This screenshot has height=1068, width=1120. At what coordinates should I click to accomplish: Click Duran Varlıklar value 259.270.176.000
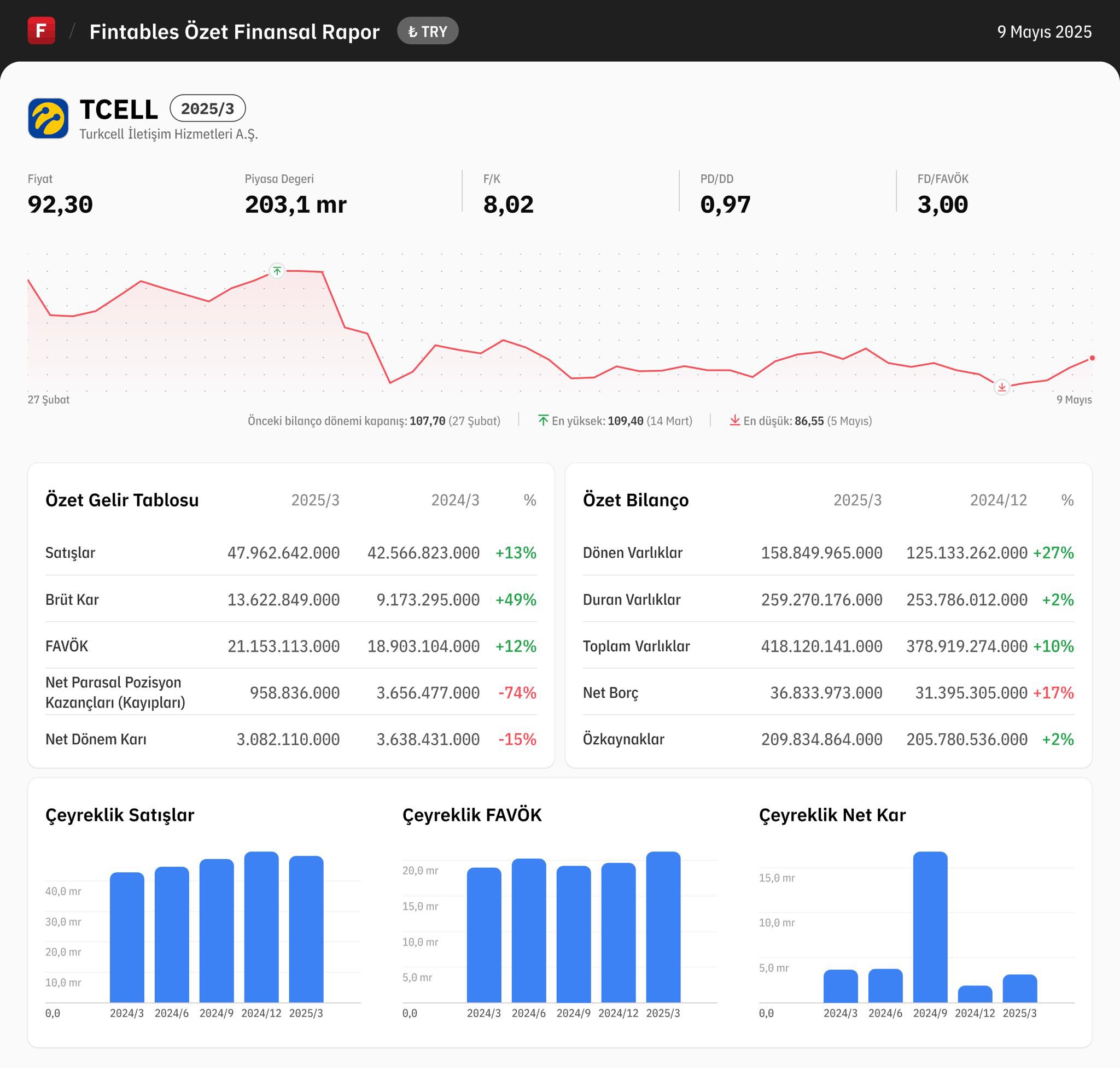(821, 599)
